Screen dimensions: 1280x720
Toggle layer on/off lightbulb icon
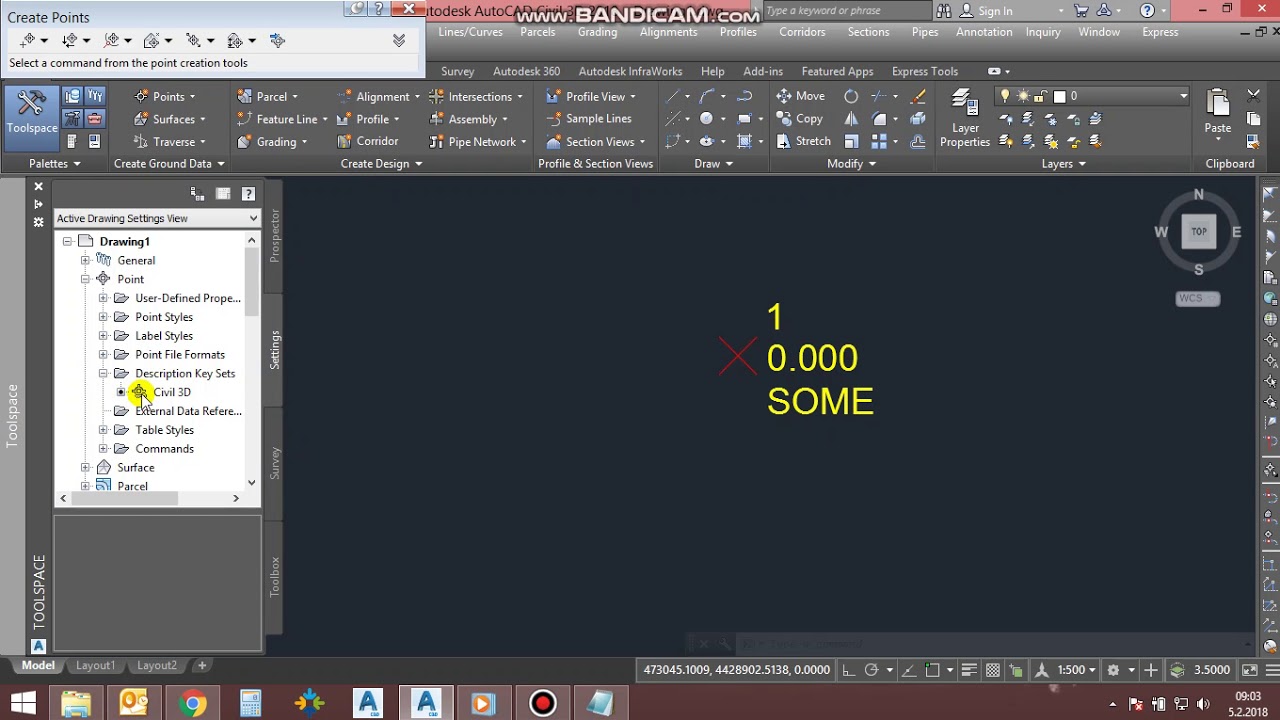(1006, 96)
